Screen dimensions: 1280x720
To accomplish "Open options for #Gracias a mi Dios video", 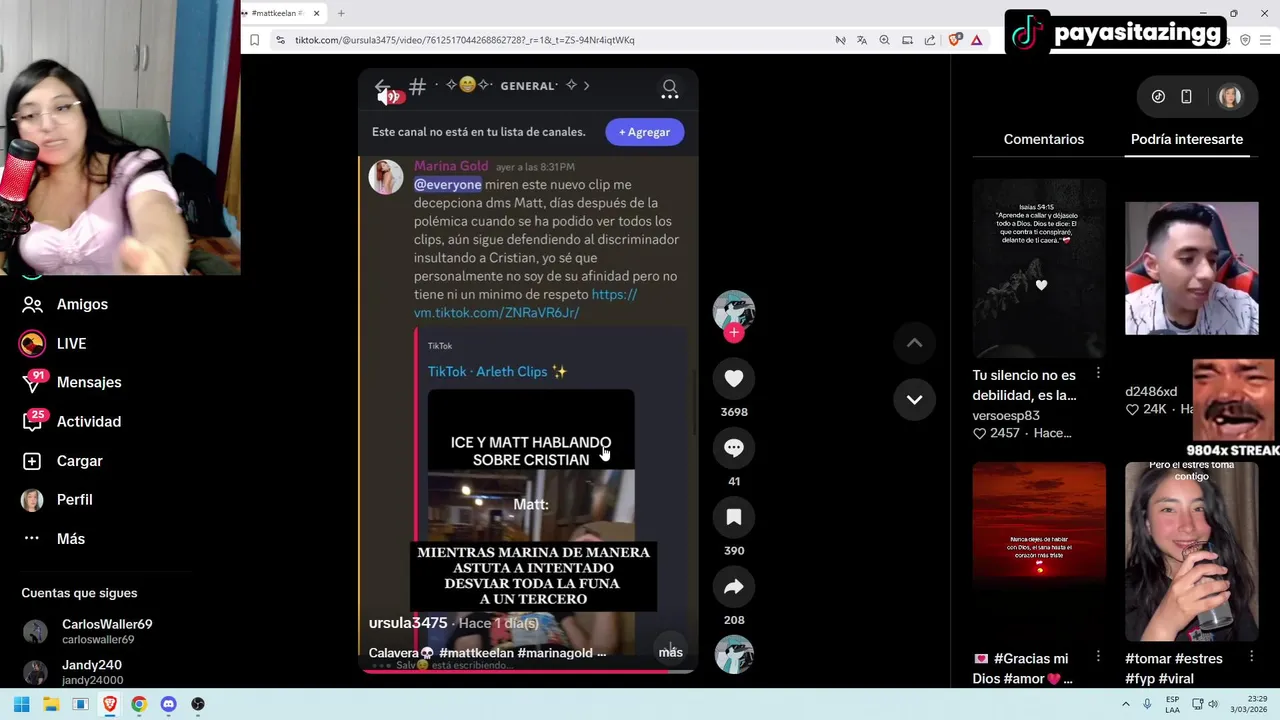I will [x=1098, y=657].
